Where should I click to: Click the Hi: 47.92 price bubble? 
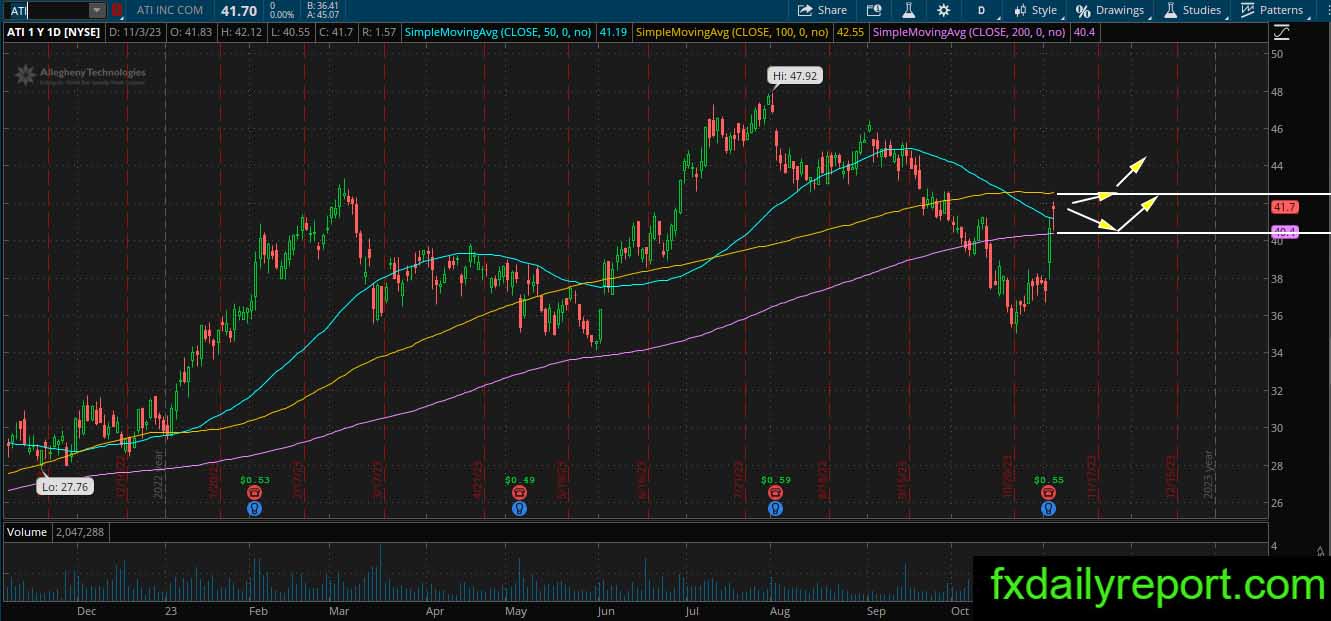(795, 75)
